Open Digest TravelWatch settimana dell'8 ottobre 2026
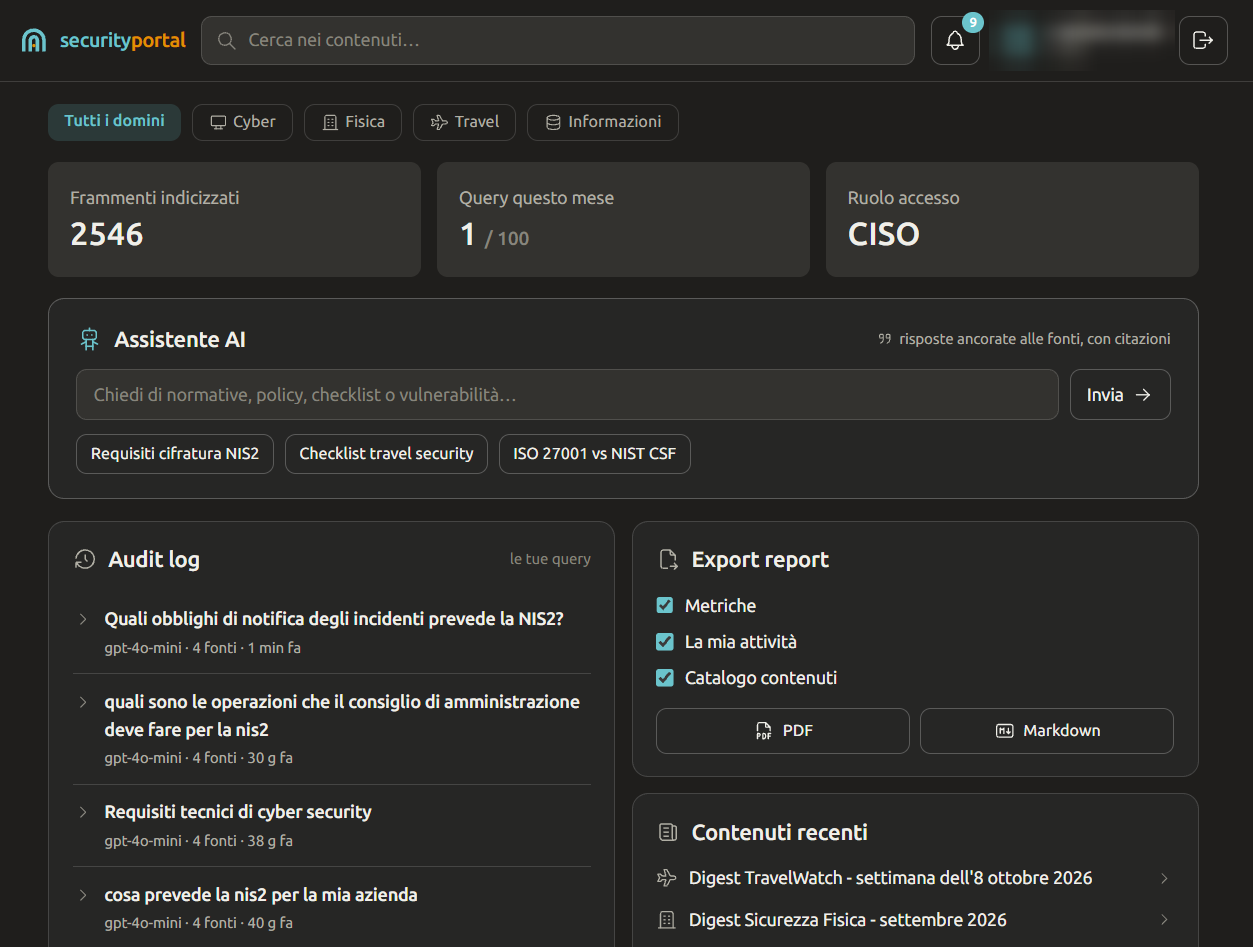The height and width of the screenshot is (947, 1253). click(x=891, y=878)
